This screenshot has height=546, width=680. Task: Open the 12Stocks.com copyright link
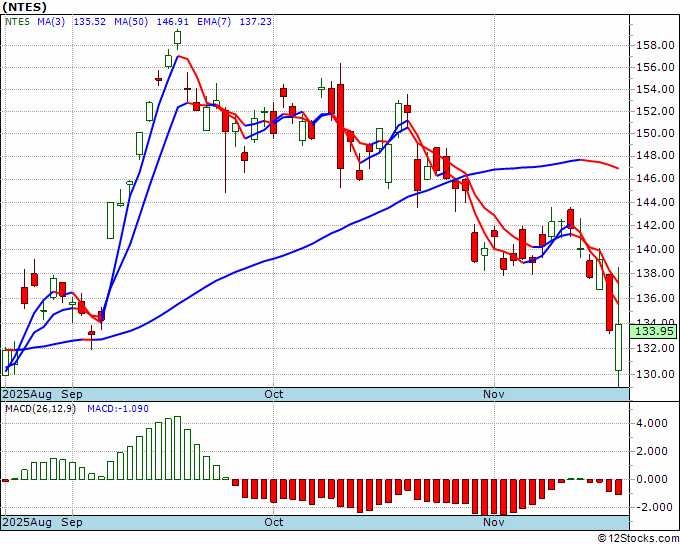pos(638,538)
